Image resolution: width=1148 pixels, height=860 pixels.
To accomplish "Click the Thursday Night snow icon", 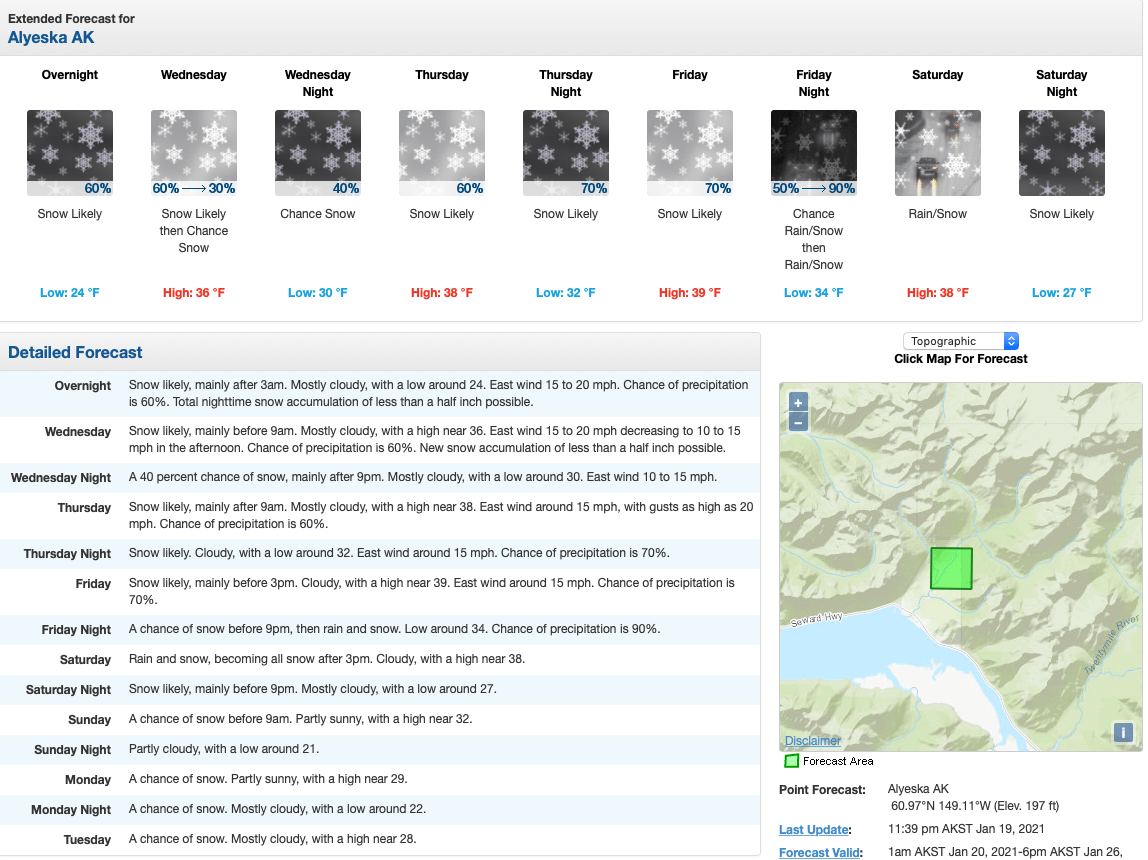I will [x=566, y=152].
